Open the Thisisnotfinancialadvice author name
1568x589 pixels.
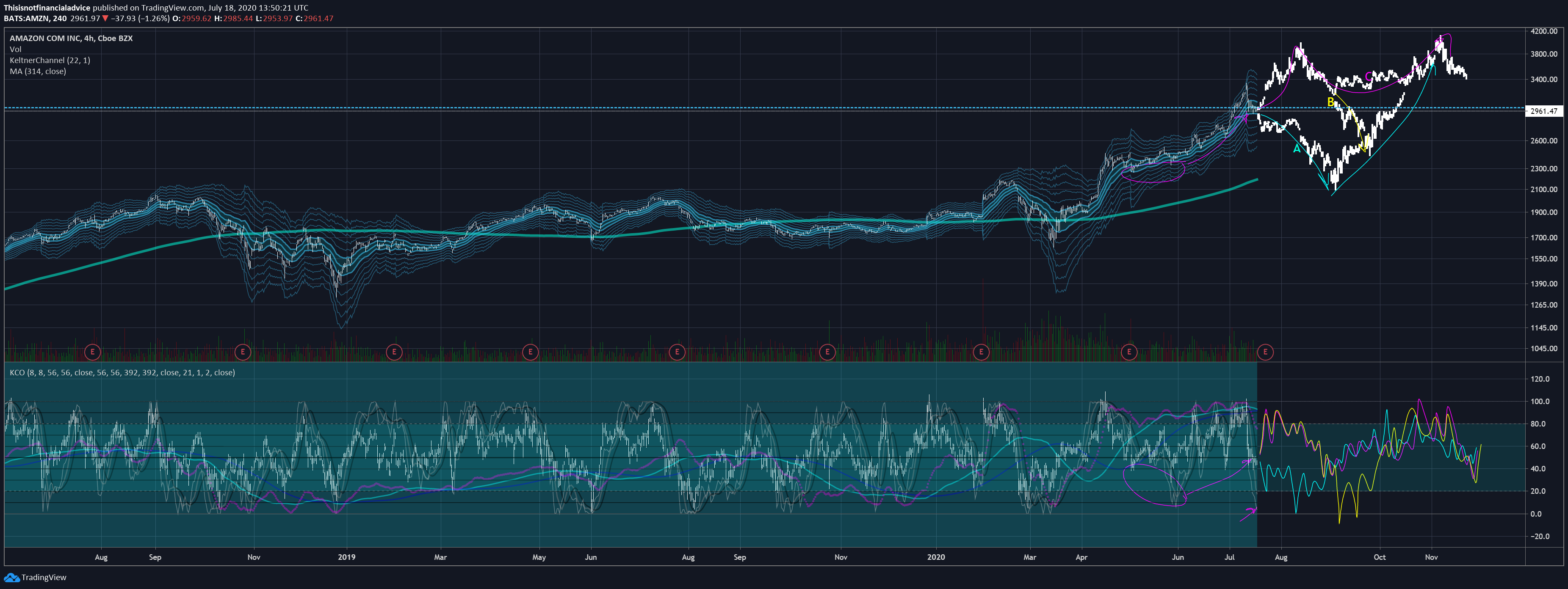coord(47,8)
